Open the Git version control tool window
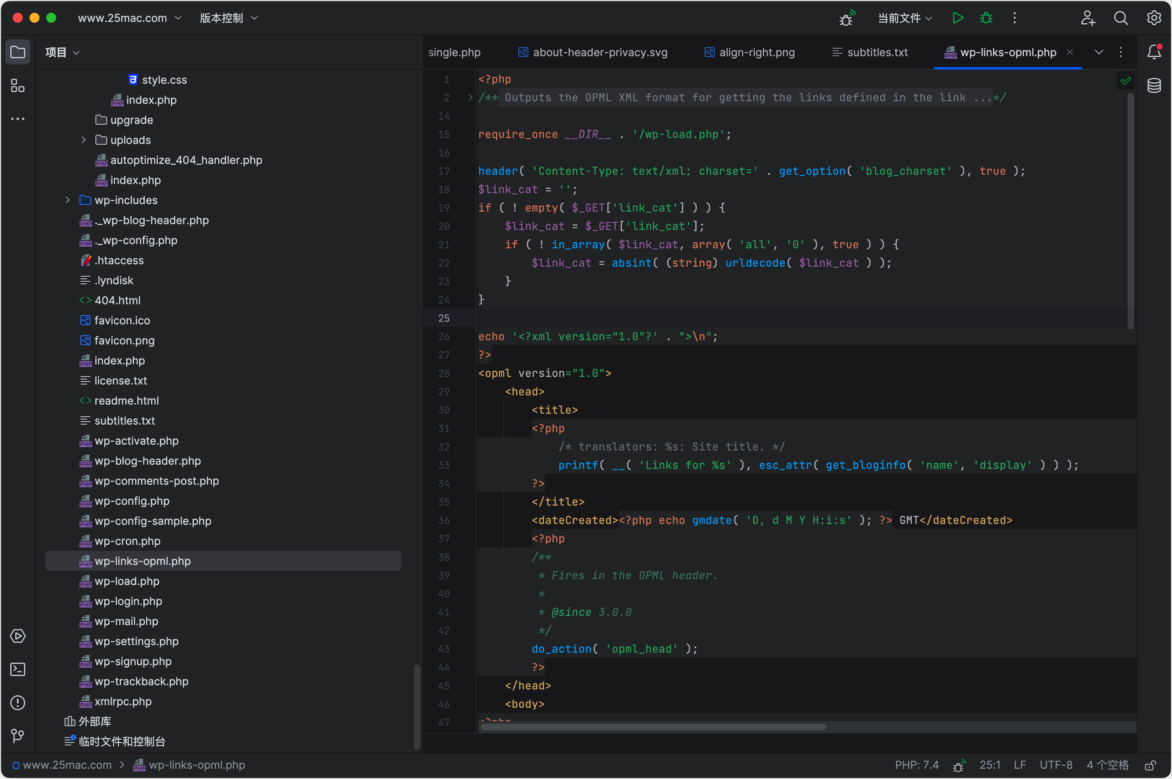Screen dimensions: 1172x779 click(18, 736)
